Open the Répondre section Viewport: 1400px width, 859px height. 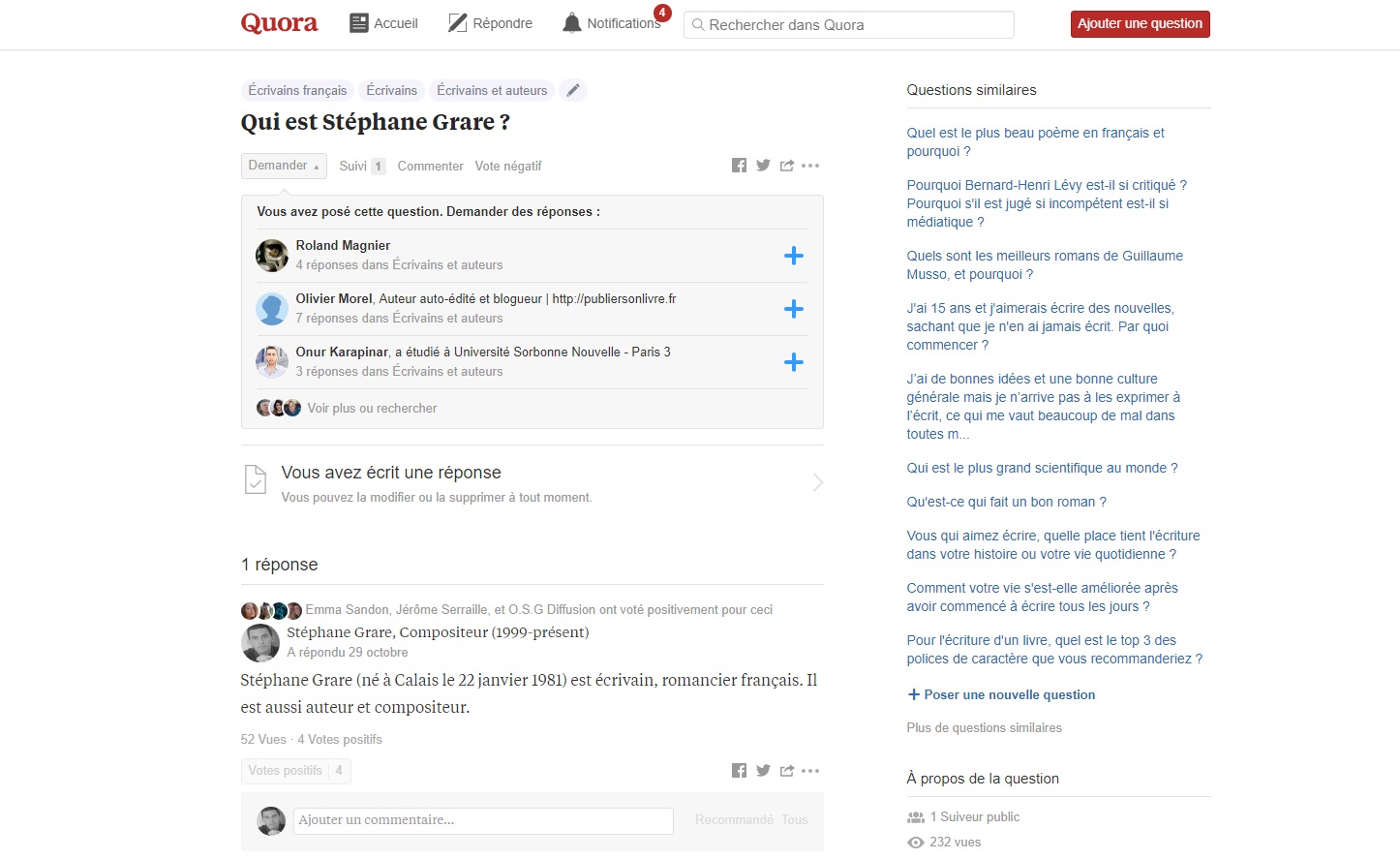pyautogui.click(x=490, y=23)
